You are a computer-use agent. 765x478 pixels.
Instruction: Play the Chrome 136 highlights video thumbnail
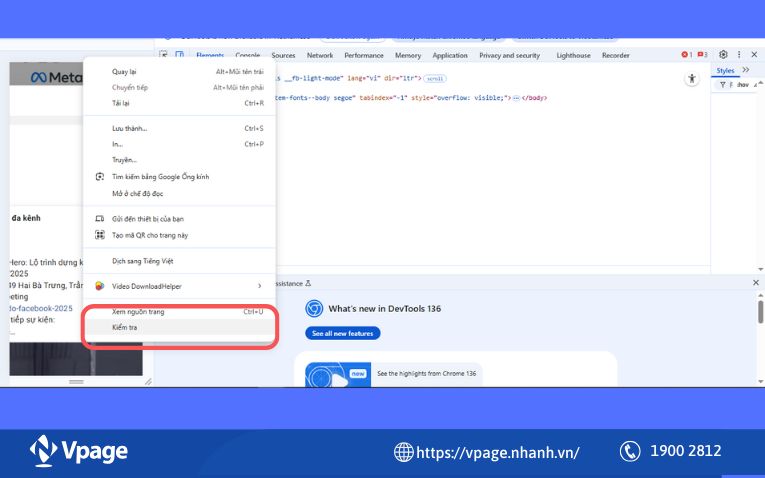(338, 375)
